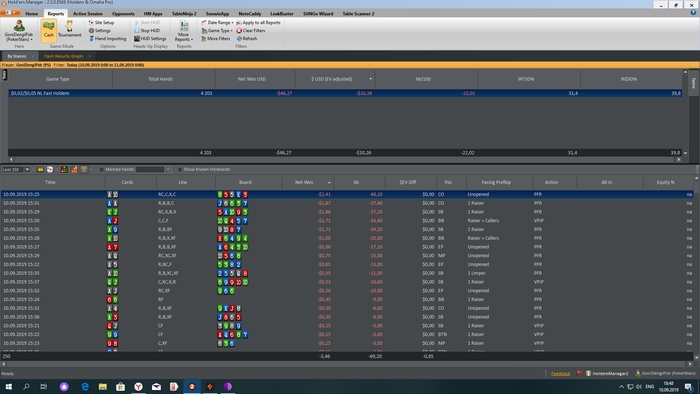Select Cash game mode
Screen dimensions: 700x394
(48, 30)
